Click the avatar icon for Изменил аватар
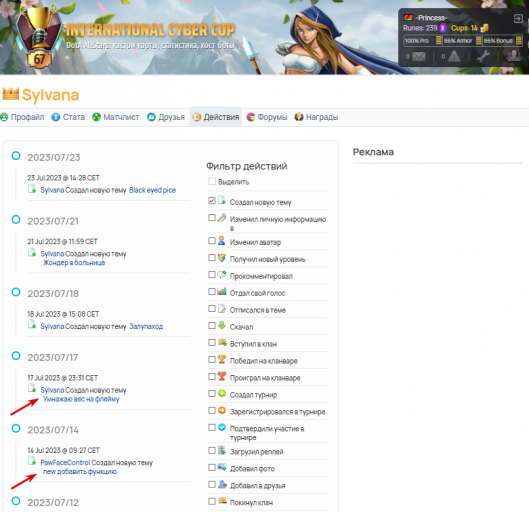 click(221, 240)
